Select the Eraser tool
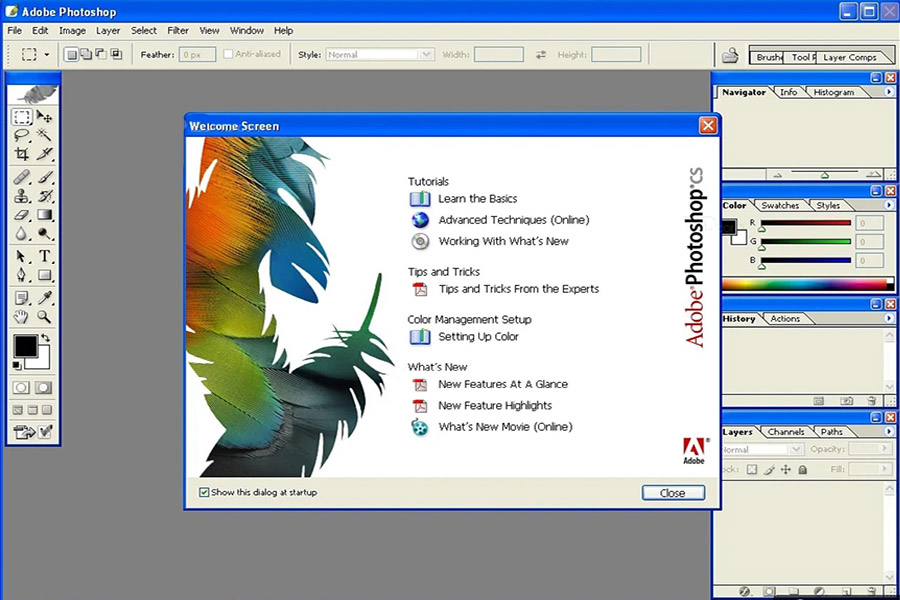The height and width of the screenshot is (600, 900). [x=22, y=215]
